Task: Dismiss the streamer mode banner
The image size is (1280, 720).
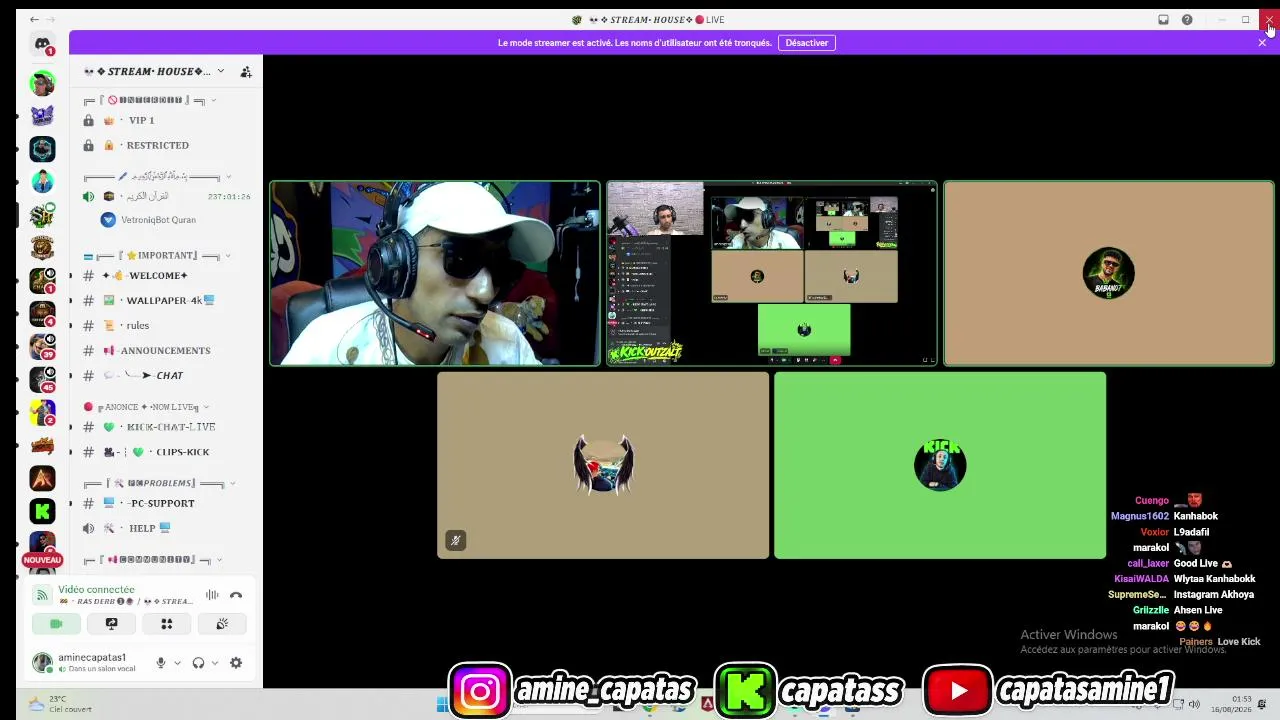Action: (x=1262, y=43)
